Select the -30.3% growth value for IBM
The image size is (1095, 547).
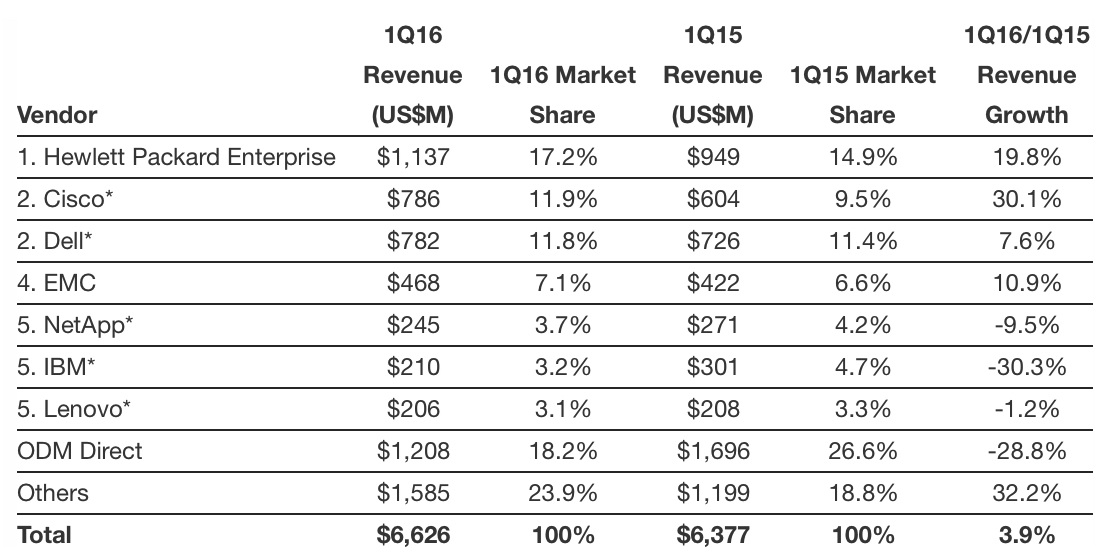coord(1027,367)
